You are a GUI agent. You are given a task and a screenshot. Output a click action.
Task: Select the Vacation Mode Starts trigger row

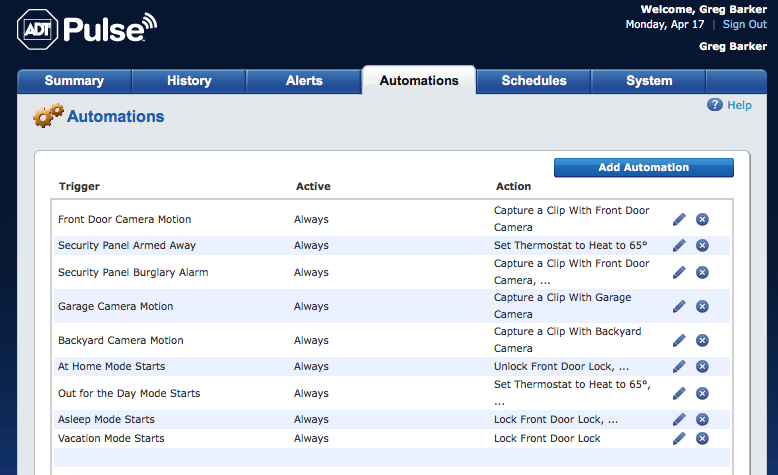click(111, 438)
